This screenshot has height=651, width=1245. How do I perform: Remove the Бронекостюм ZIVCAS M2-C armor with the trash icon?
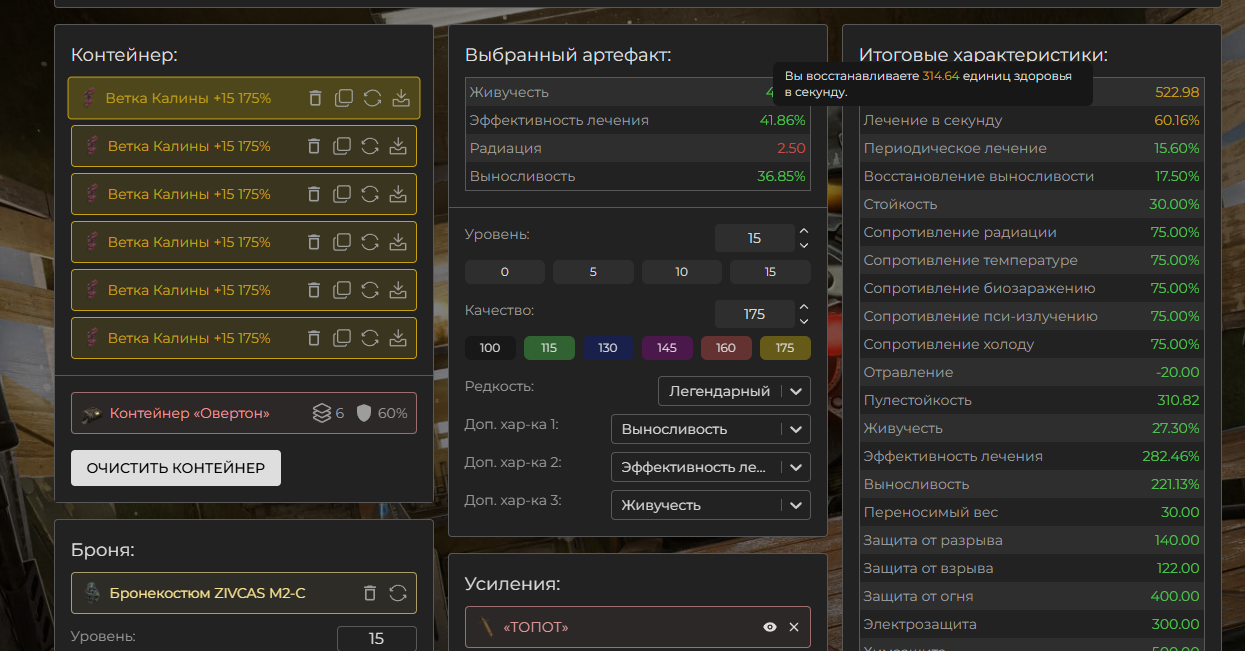coord(370,593)
